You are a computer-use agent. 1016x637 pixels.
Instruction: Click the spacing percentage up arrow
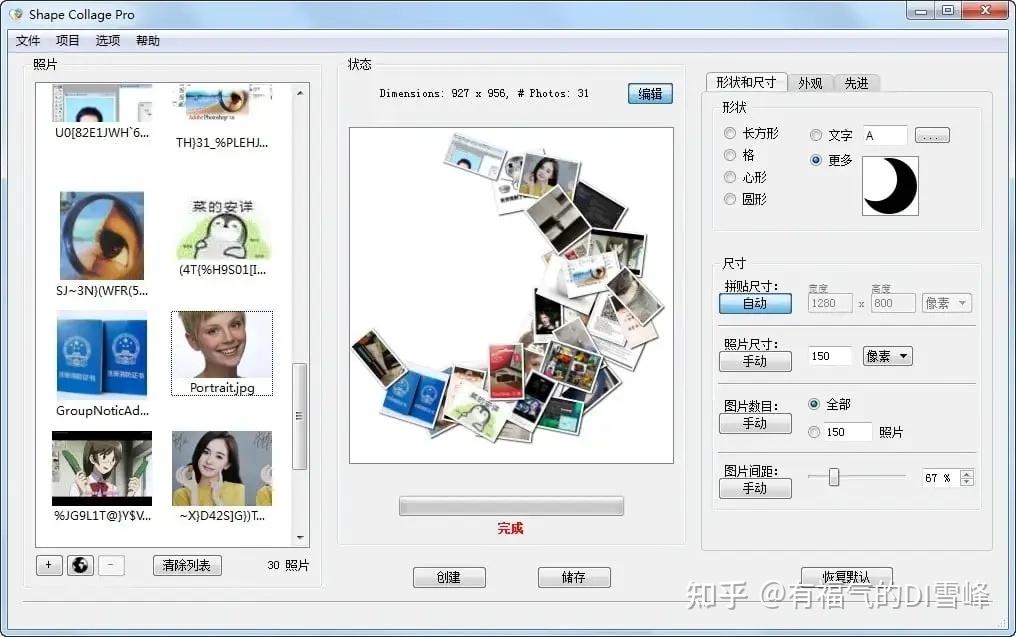point(967,473)
